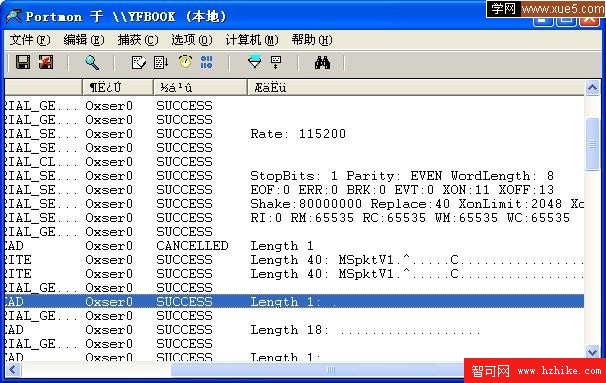Click the vertical scrollbar up arrow

592,88
